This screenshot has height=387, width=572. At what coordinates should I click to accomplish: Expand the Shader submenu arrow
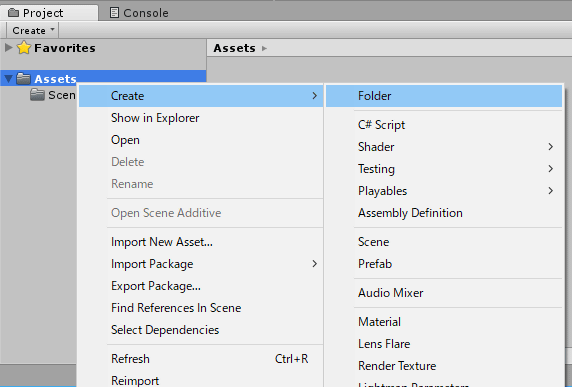click(x=550, y=147)
